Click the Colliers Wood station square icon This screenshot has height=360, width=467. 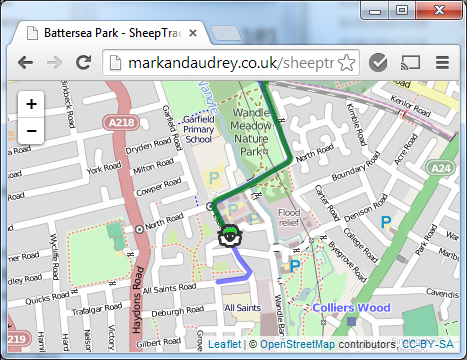point(351,321)
